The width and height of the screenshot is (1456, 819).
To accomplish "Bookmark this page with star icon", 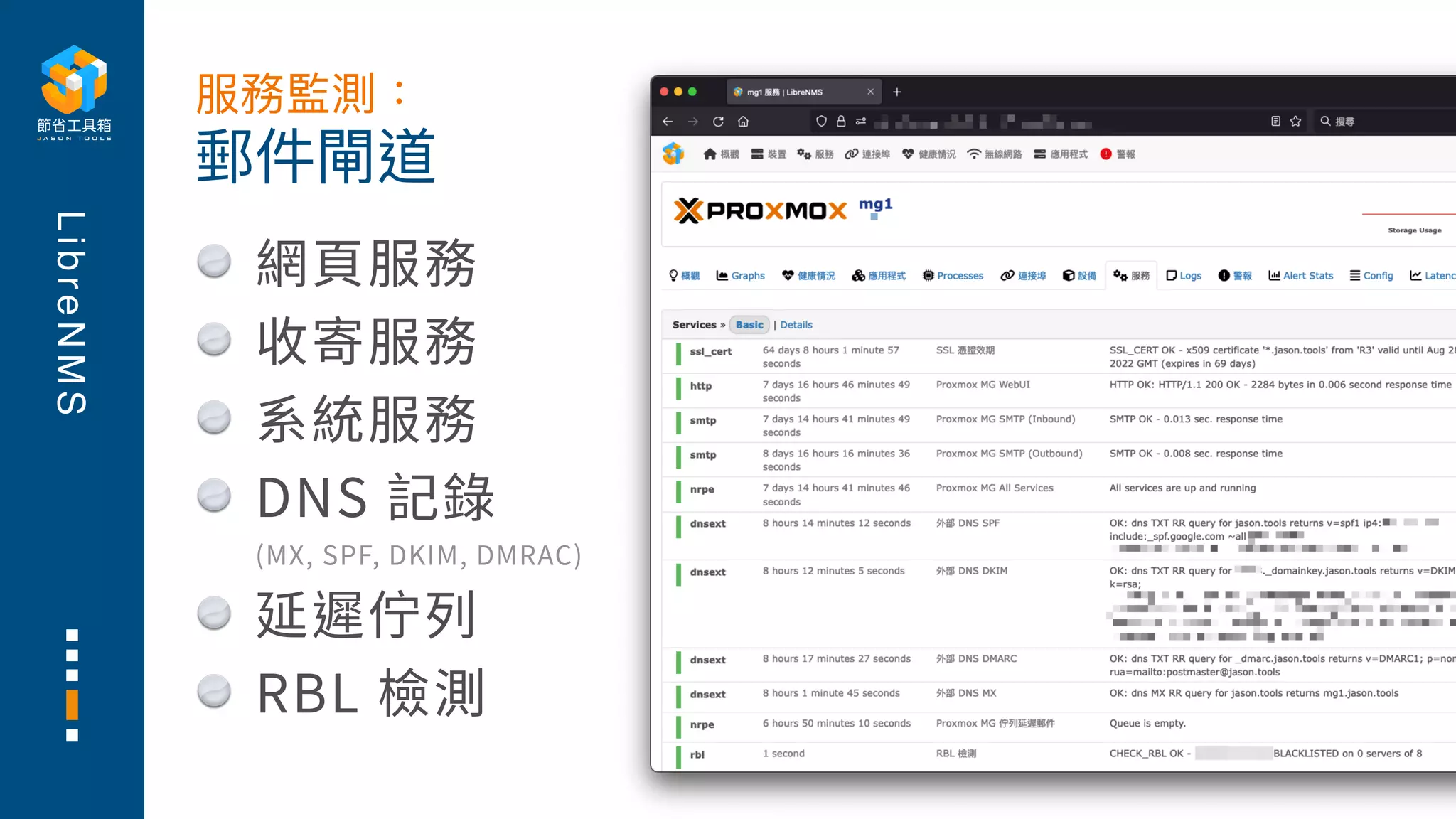I will [x=1295, y=122].
